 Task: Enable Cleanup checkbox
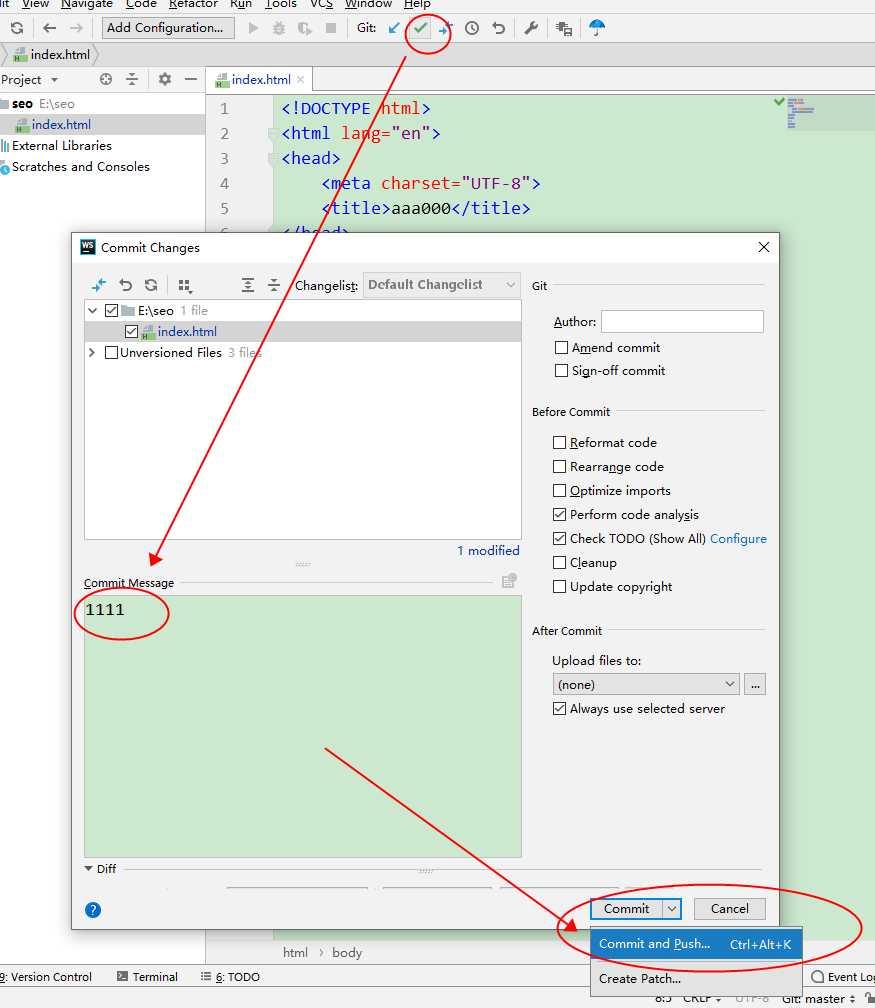coord(559,562)
